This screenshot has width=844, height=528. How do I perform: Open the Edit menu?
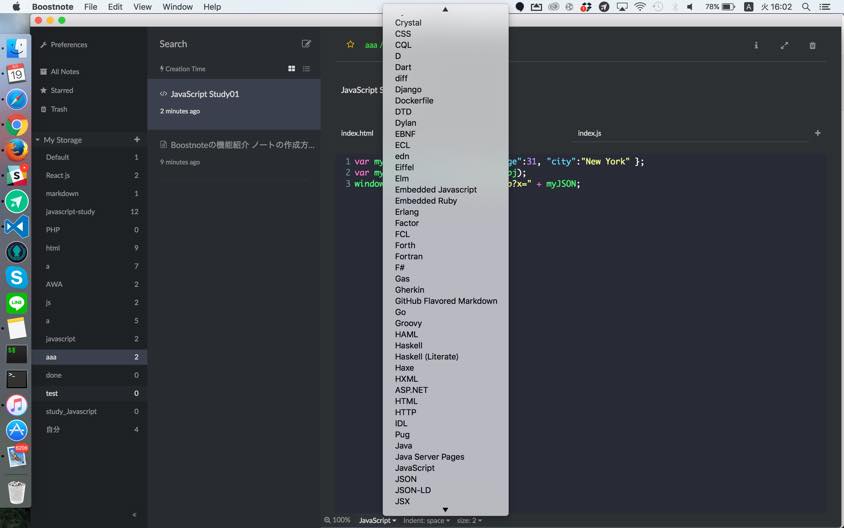pos(115,7)
